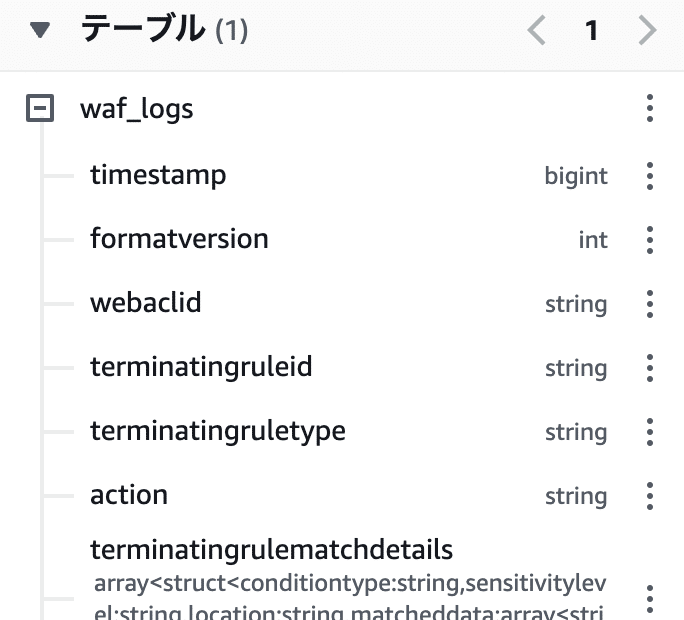Screen dimensions: 684x620
Task: Open webaclid column three-dot menu
Action: click(x=650, y=304)
